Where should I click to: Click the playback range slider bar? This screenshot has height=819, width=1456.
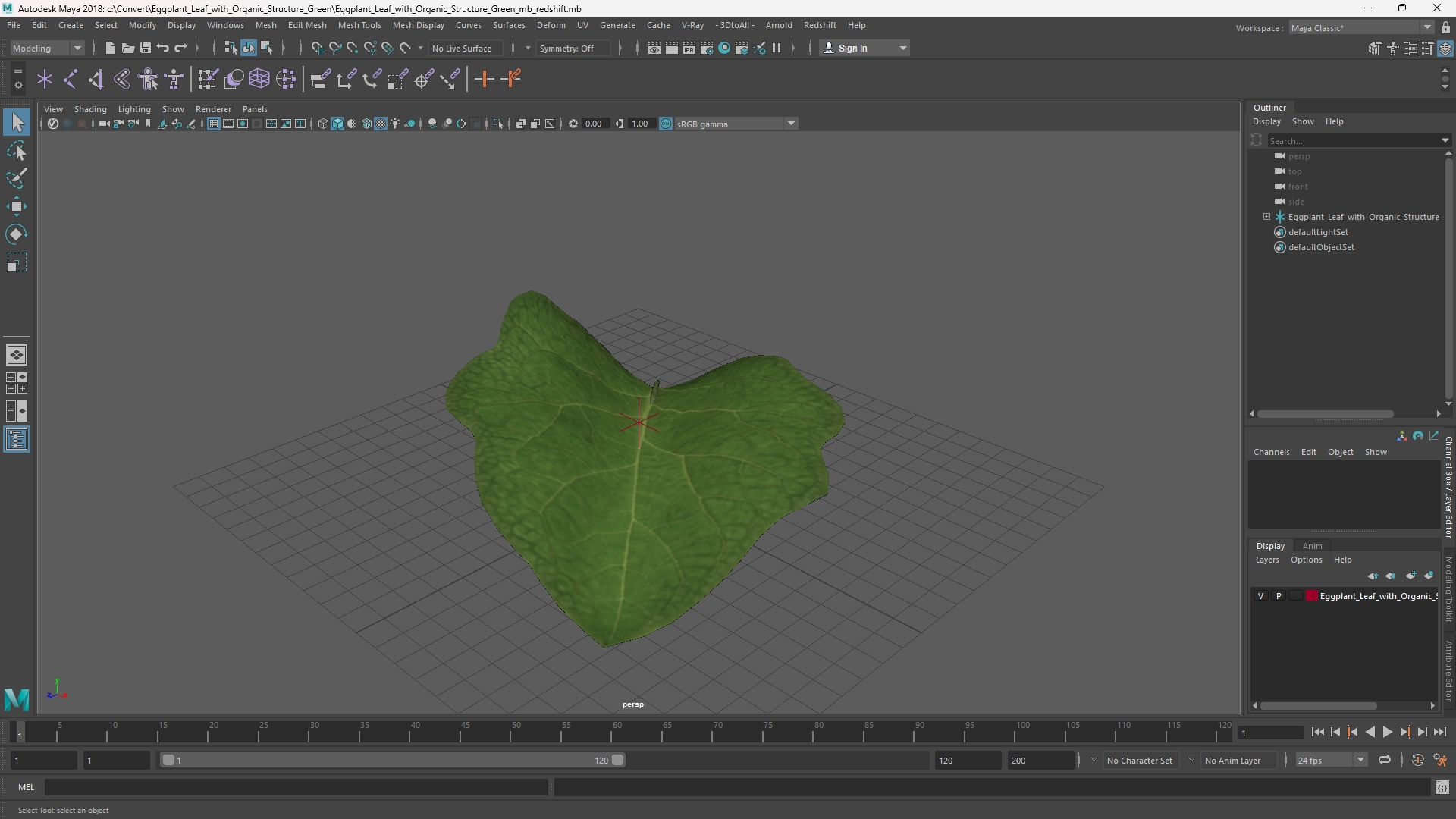point(393,760)
